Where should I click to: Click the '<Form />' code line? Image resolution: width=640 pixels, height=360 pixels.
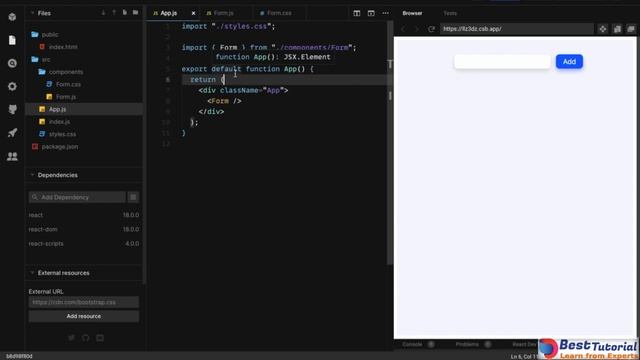coord(224,101)
